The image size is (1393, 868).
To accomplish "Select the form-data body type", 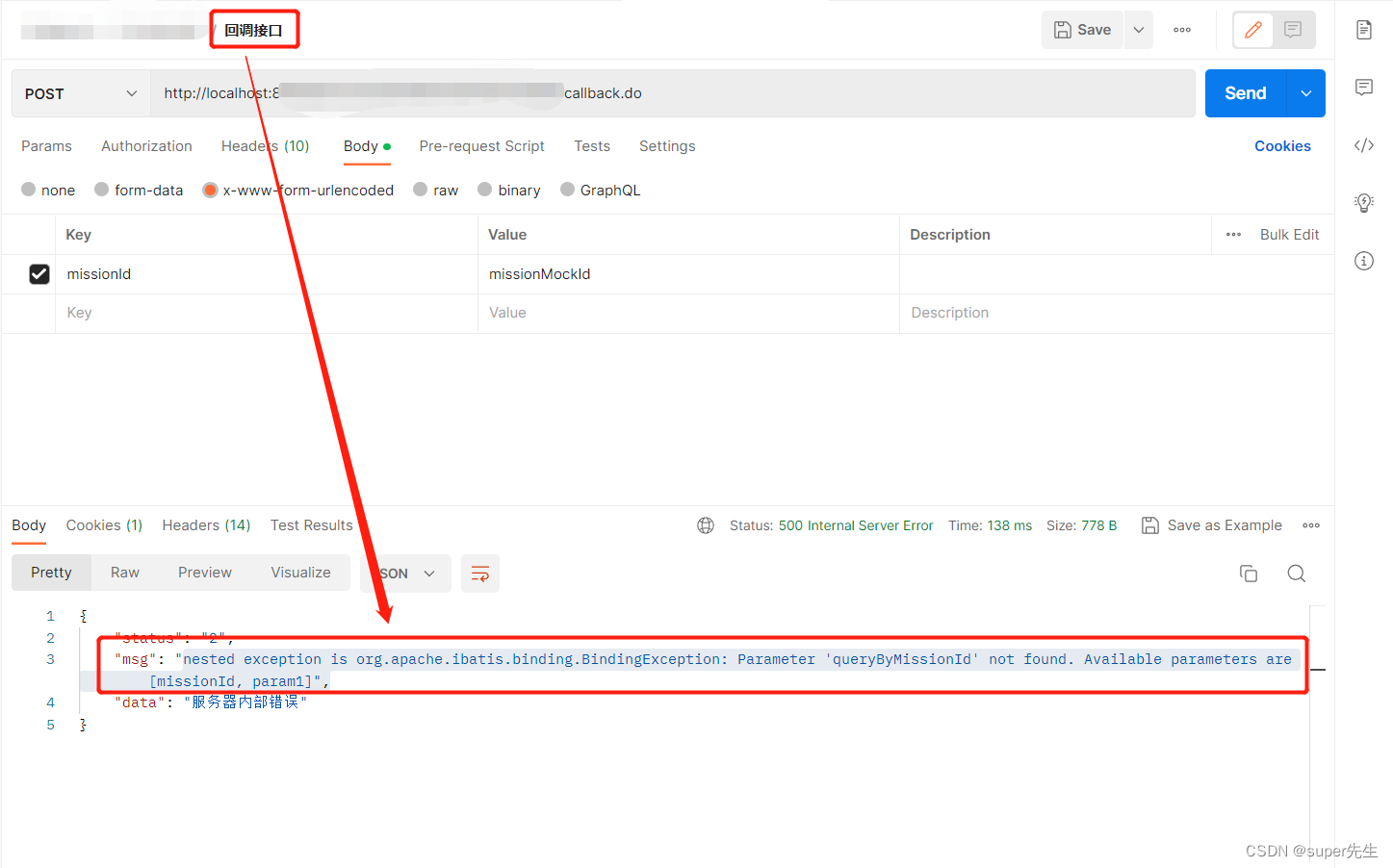I will [x=139, y=191].
